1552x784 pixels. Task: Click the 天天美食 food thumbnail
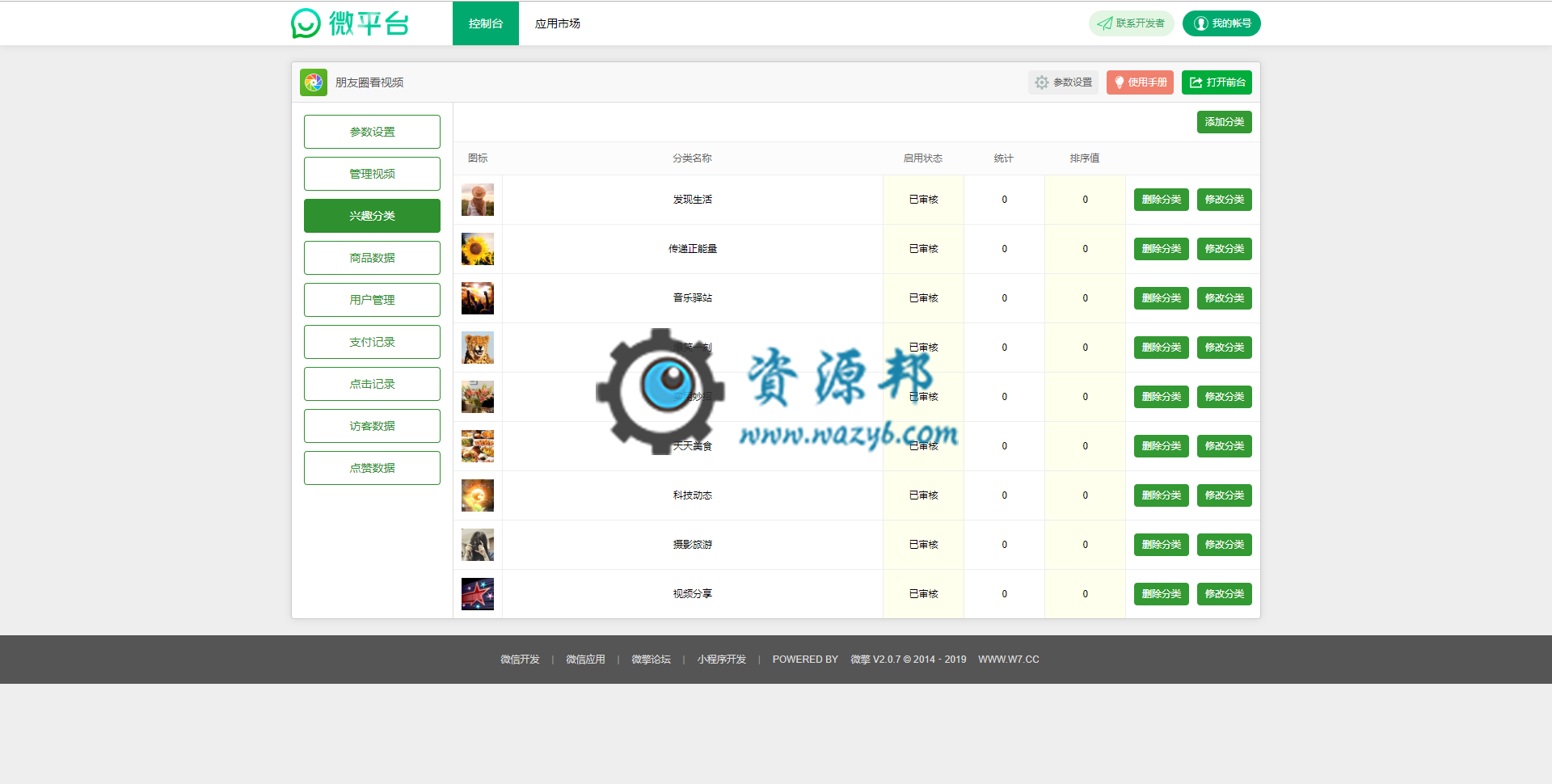pos(478,446)
